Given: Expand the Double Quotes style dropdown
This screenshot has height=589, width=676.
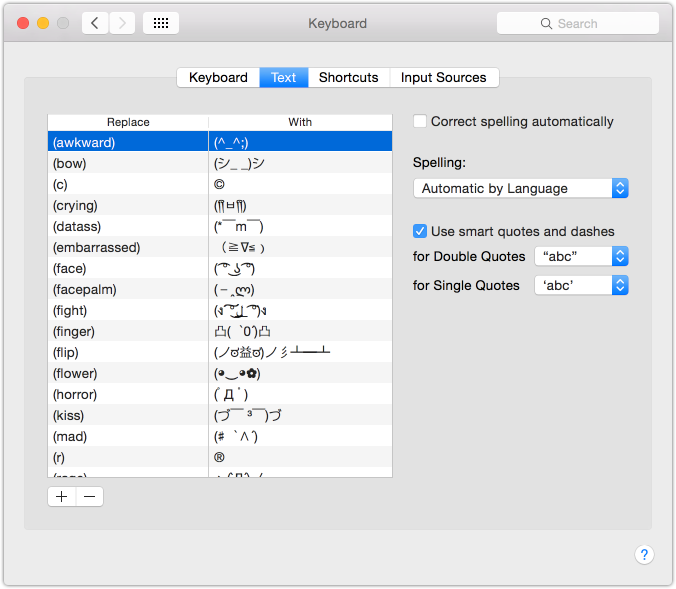Looking at the screenshot, I should click(581, 256).
